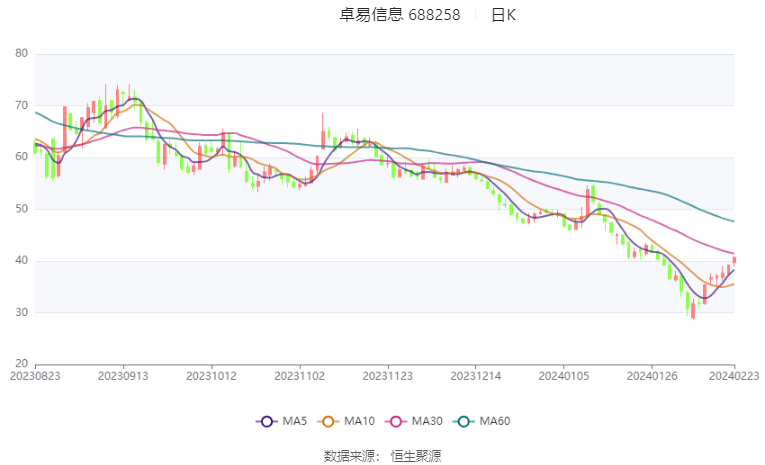Click the chart title 卓易信息 688258
The image size is (765, 465).
400,15
